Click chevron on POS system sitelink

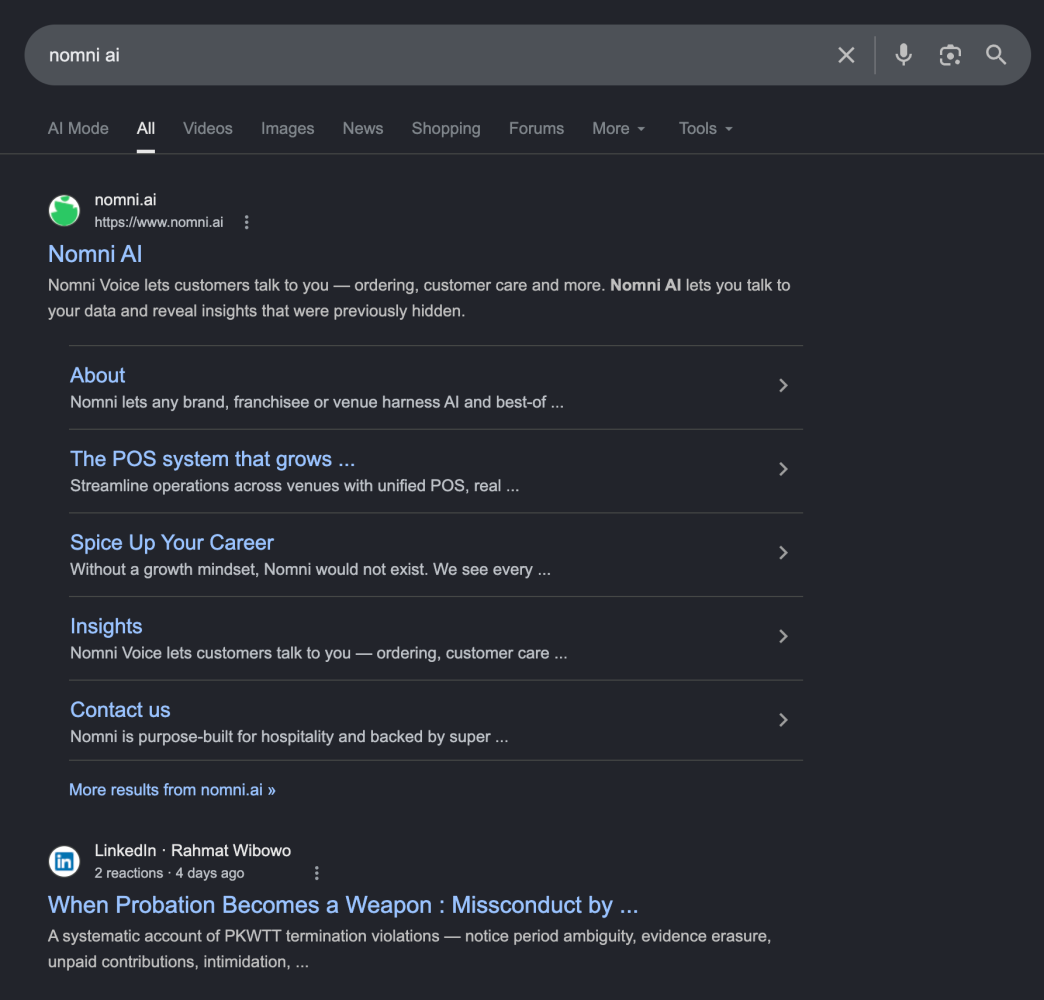point(783,469)
